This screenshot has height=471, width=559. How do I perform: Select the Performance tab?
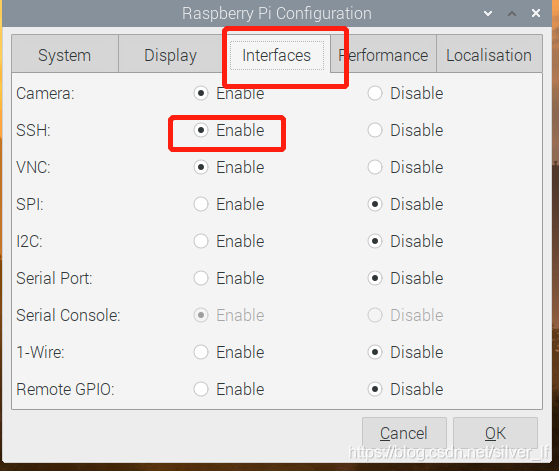tap(383, 55)
